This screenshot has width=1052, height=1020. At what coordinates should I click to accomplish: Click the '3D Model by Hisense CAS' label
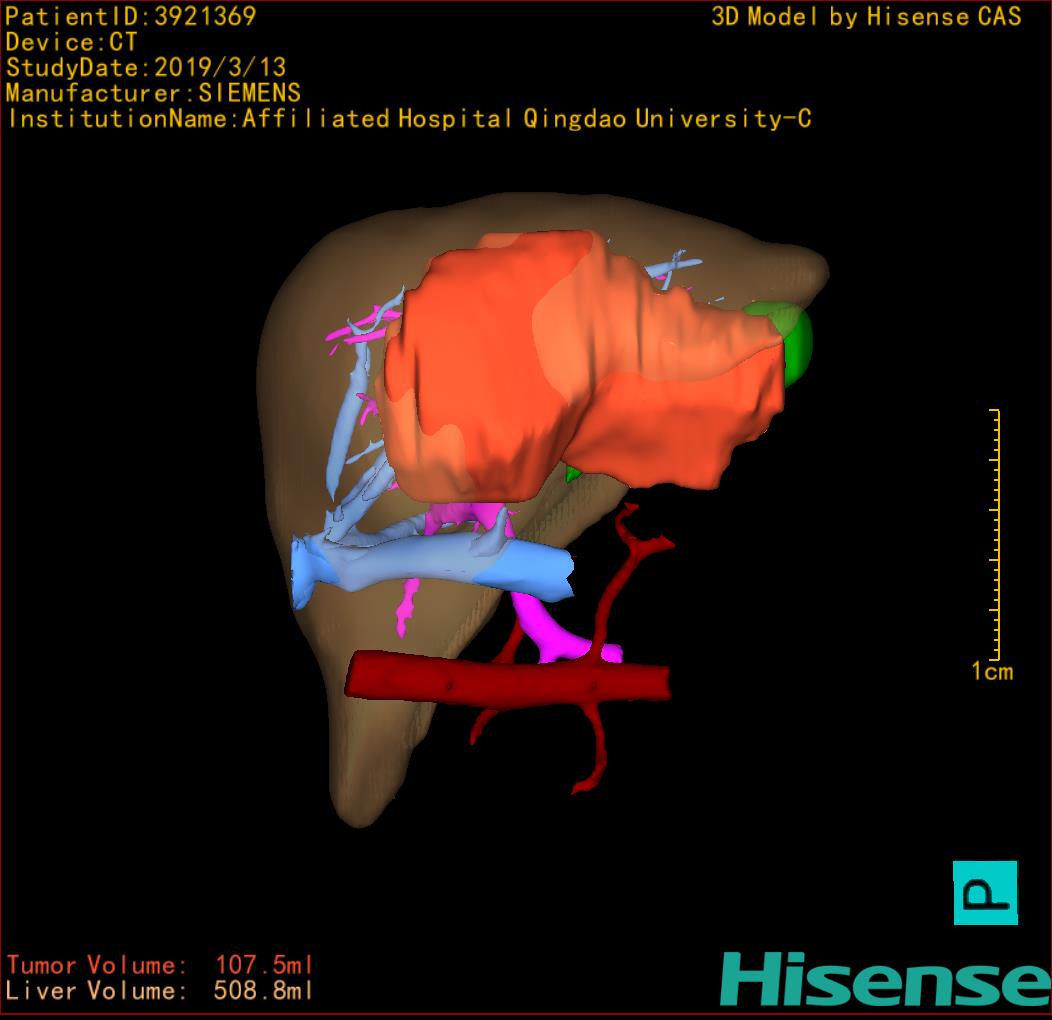[x=866, y=16]
